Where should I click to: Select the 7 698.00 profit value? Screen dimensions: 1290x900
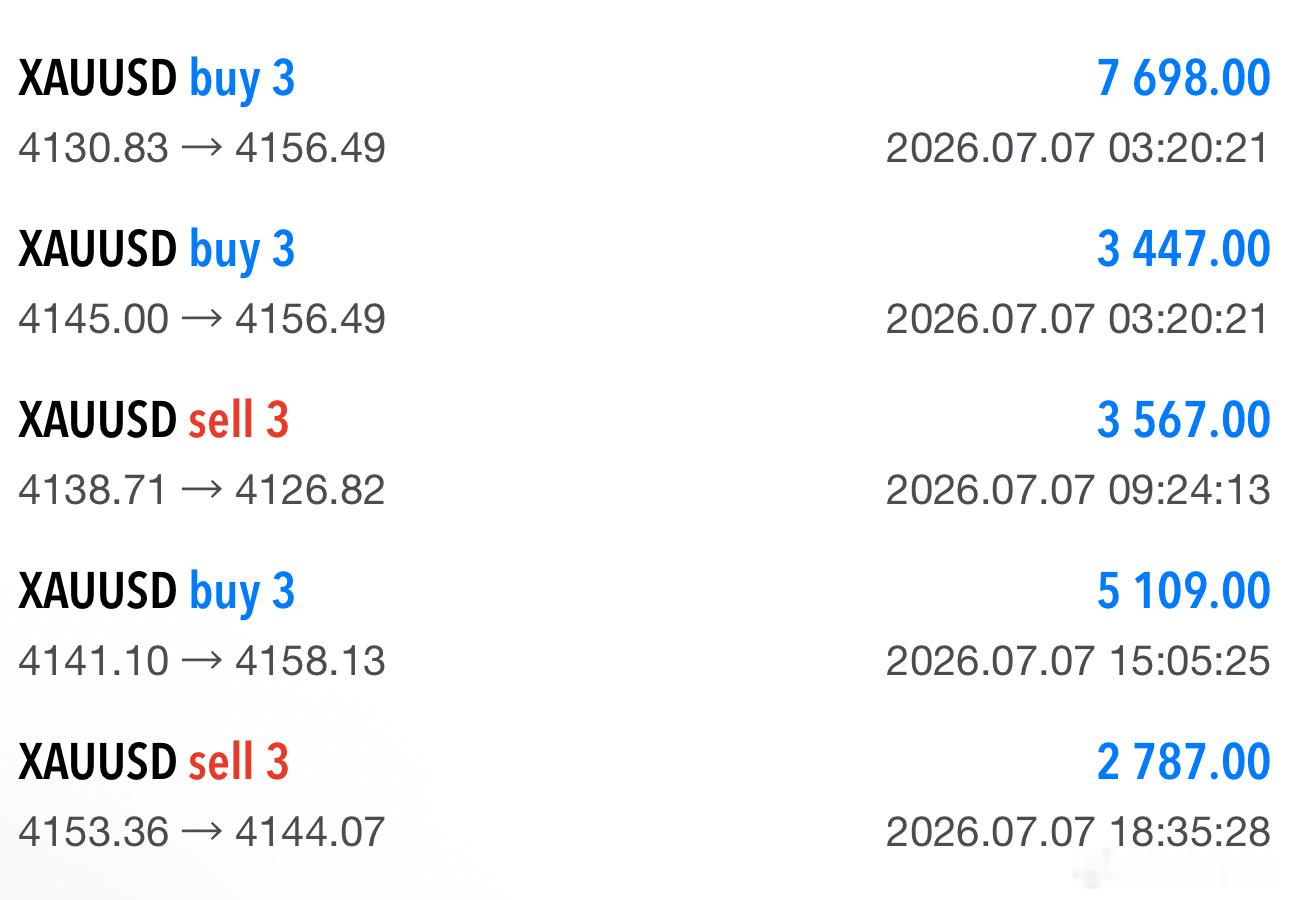click(1183, 79)
